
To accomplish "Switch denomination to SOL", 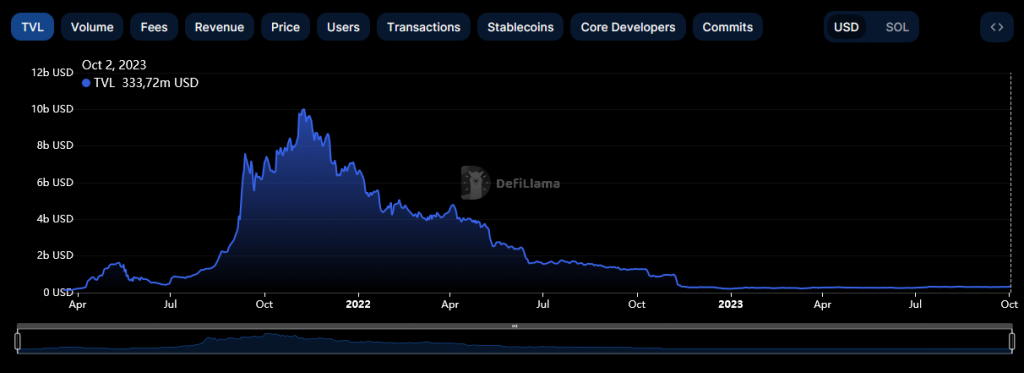I will [897, 27].
